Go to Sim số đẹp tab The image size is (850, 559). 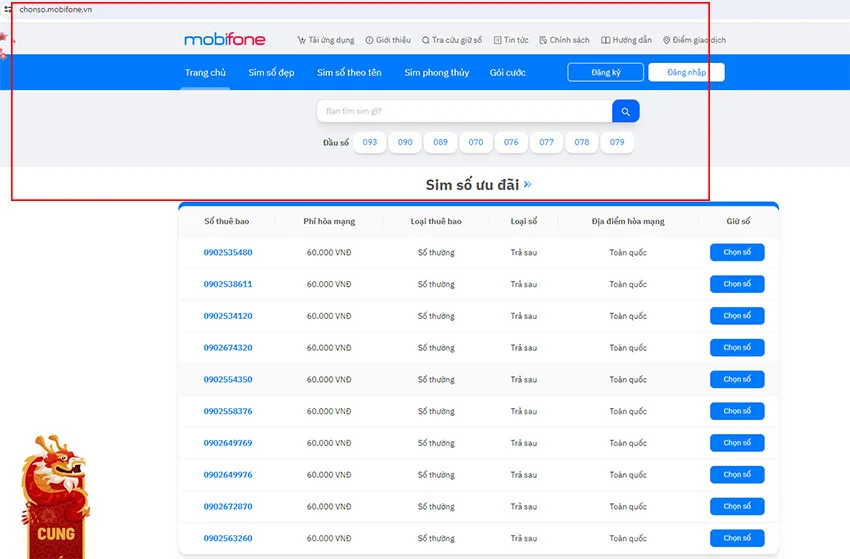(x=271, y=73)
